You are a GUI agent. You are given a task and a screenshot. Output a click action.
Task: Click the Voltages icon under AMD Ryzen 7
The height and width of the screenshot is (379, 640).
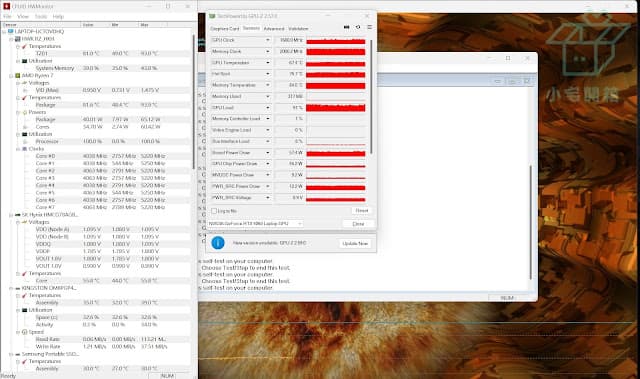[24, 83]
